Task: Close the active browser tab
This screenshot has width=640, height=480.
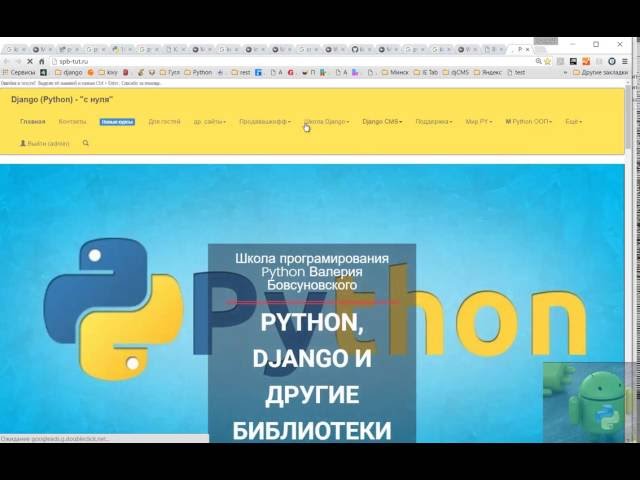Action: pyautogui.click(x=527, y=49)
